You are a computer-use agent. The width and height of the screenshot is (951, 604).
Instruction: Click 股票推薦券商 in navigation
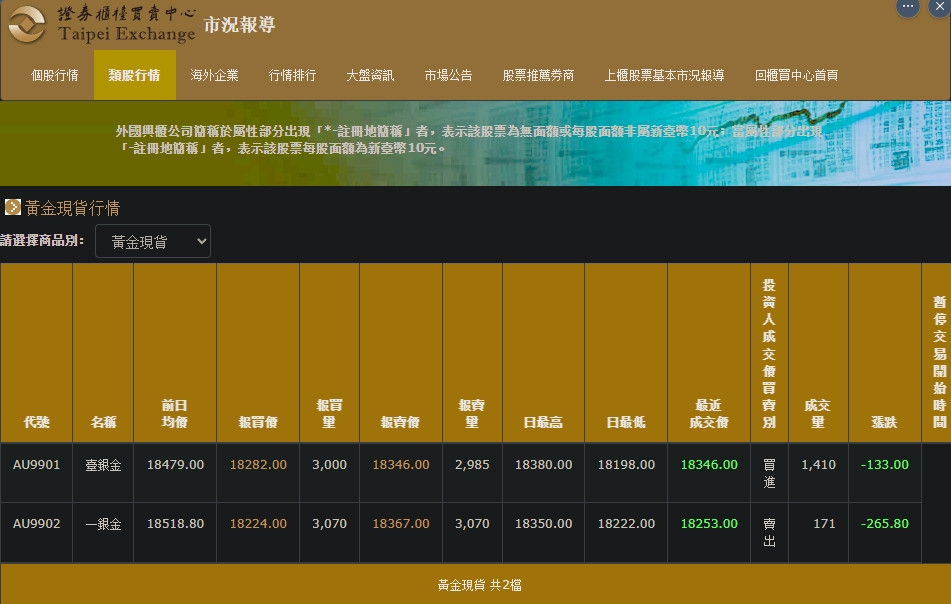pos(538,75)
